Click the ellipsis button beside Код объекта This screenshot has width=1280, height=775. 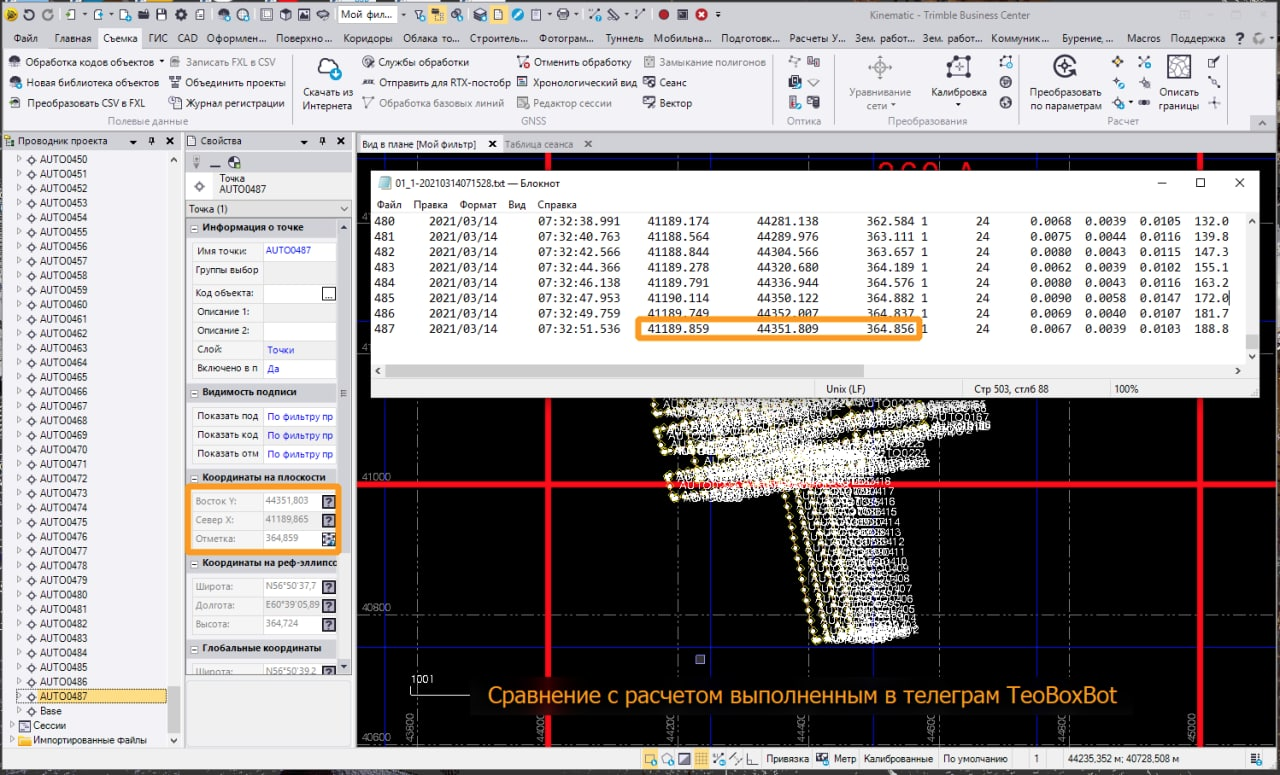328,294
